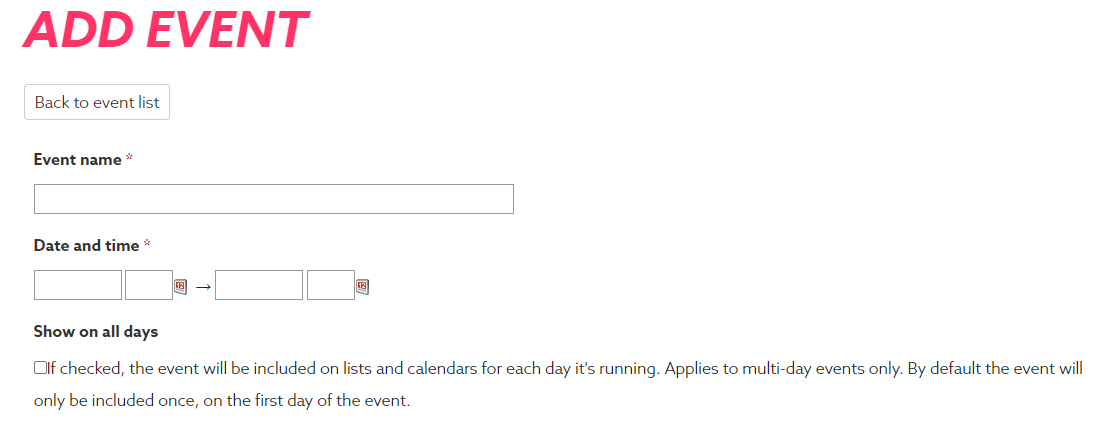This screenshot has height=421, width=1113.
Task: Open the start date calendar picker icon
Action: [x=180, y=287]
